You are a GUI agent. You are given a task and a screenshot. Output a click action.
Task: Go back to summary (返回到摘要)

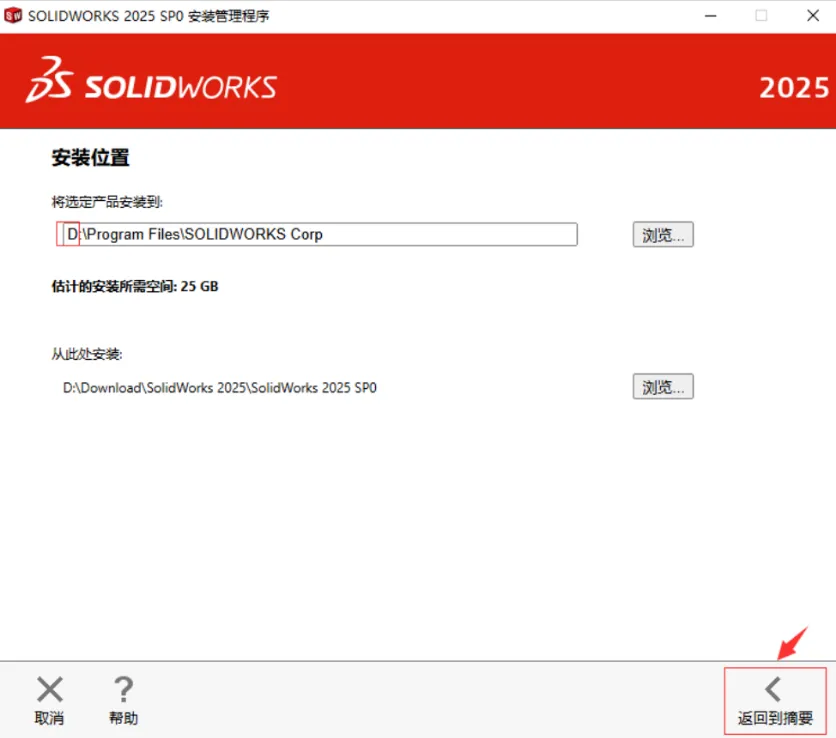(x=775, y=701)
